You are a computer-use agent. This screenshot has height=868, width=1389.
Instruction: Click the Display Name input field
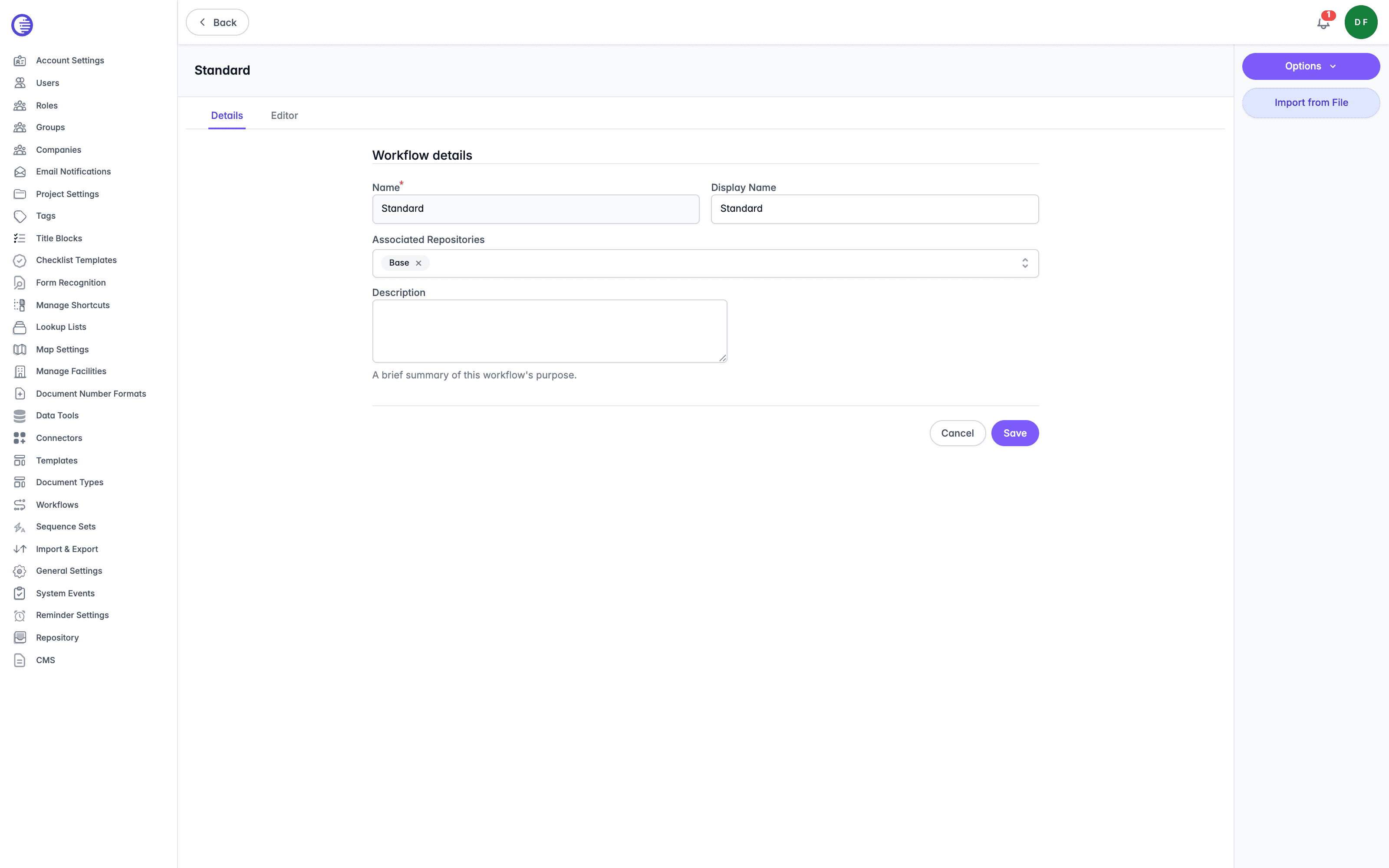click(874, 209)
